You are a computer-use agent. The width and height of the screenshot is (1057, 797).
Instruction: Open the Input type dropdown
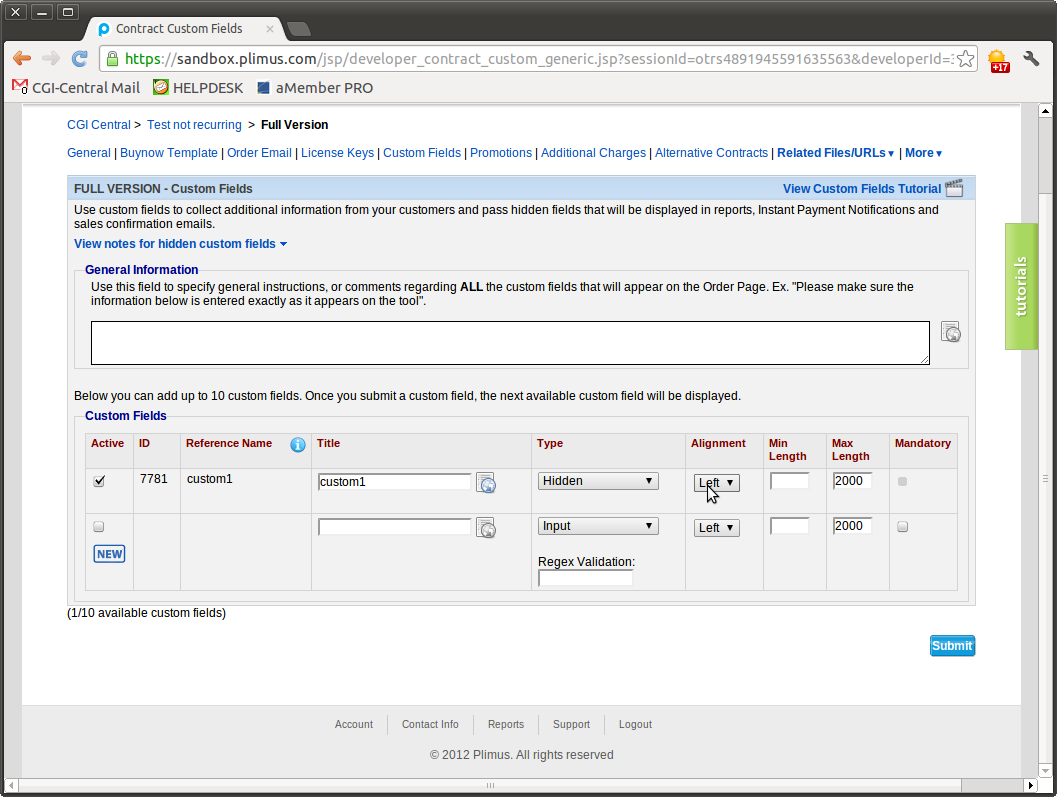click(x=598, y=526)
